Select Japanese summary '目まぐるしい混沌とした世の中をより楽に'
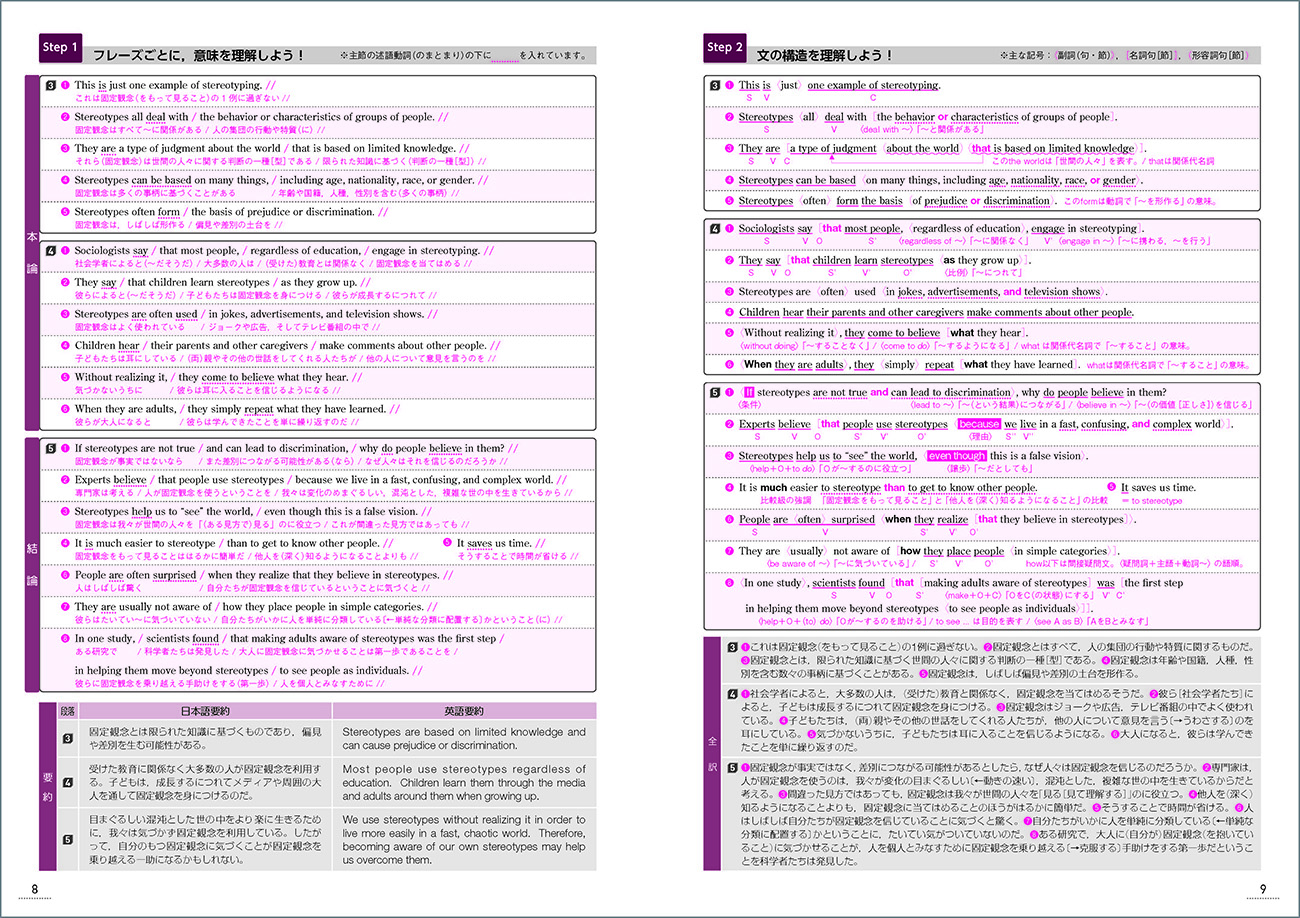The image size is (1300, 918). point(206,839)
